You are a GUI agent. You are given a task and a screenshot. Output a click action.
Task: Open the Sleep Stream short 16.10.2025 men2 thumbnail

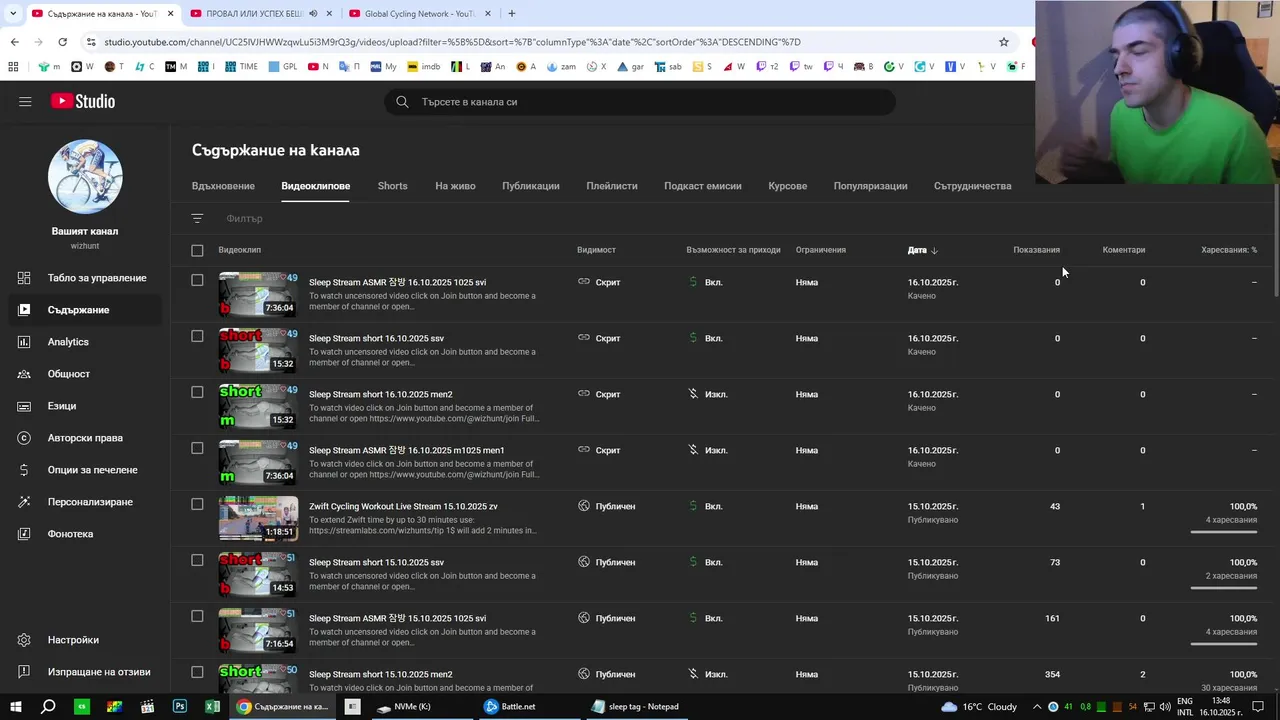(259, 406)
